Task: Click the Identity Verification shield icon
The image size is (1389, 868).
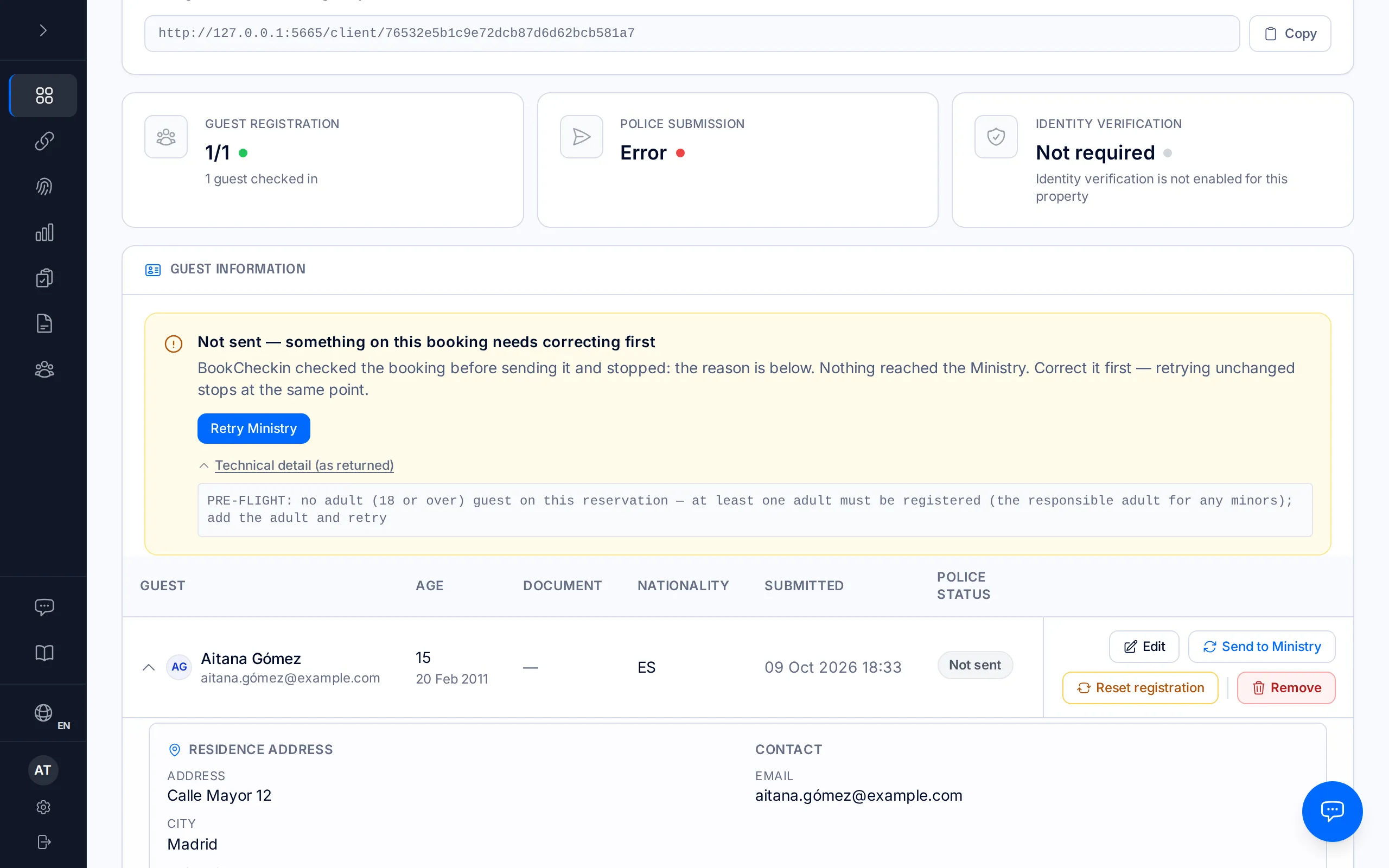Action: tap(996, 137)
